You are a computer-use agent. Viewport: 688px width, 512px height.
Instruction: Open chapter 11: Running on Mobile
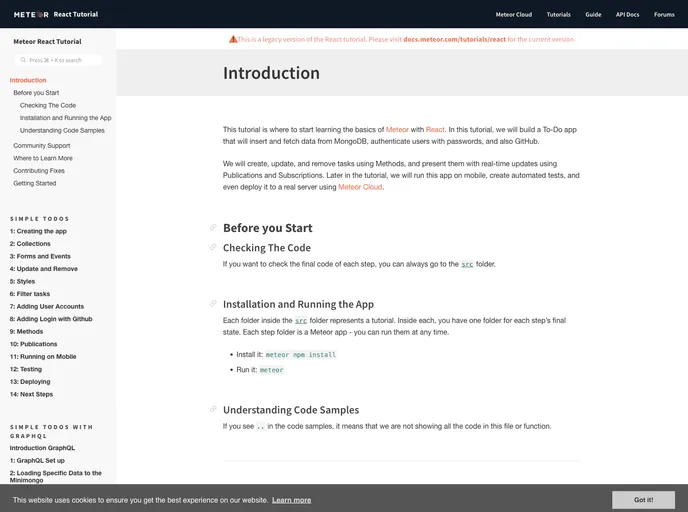point(43,357)
